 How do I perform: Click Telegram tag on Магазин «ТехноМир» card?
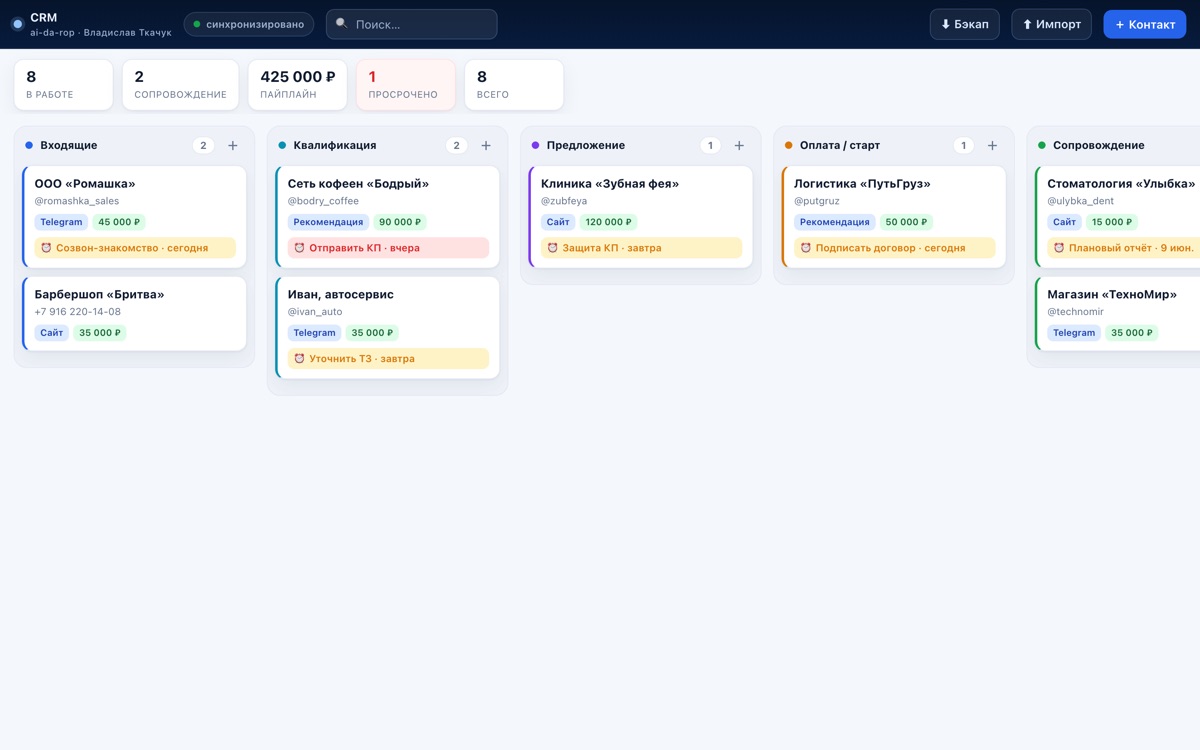[x=1074, y=333]
